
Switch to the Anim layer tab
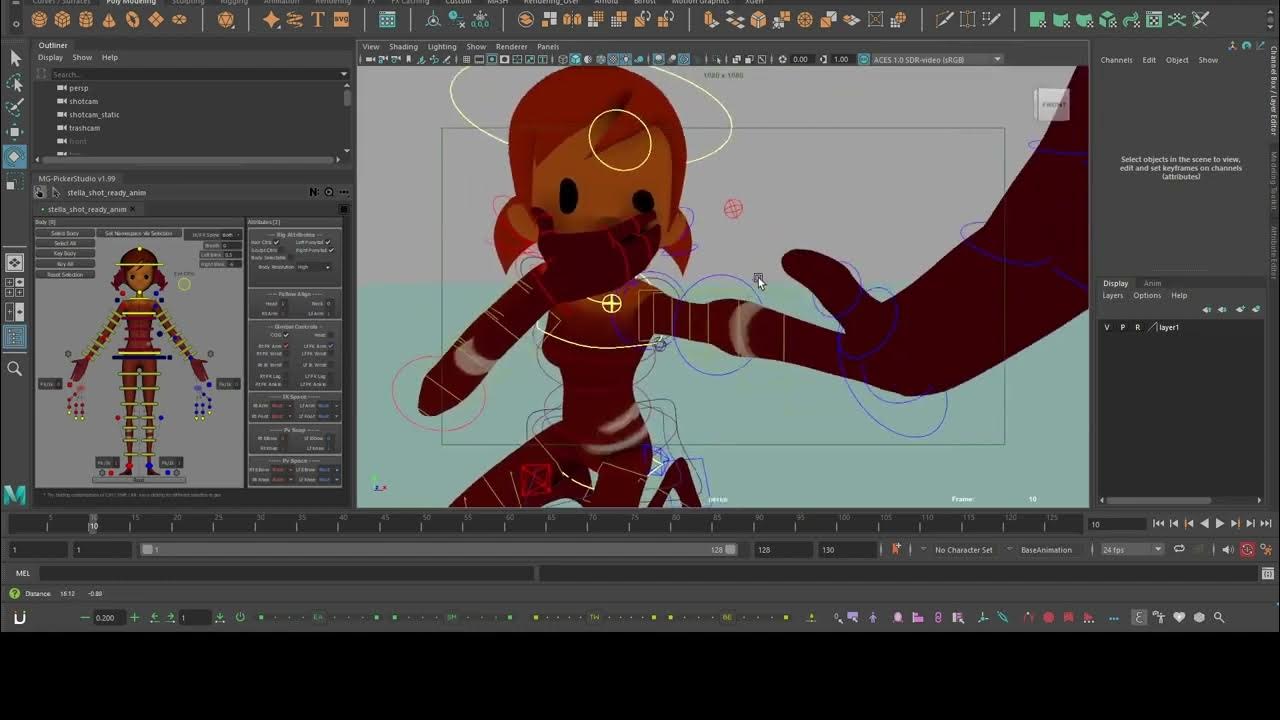(1152, 283)
